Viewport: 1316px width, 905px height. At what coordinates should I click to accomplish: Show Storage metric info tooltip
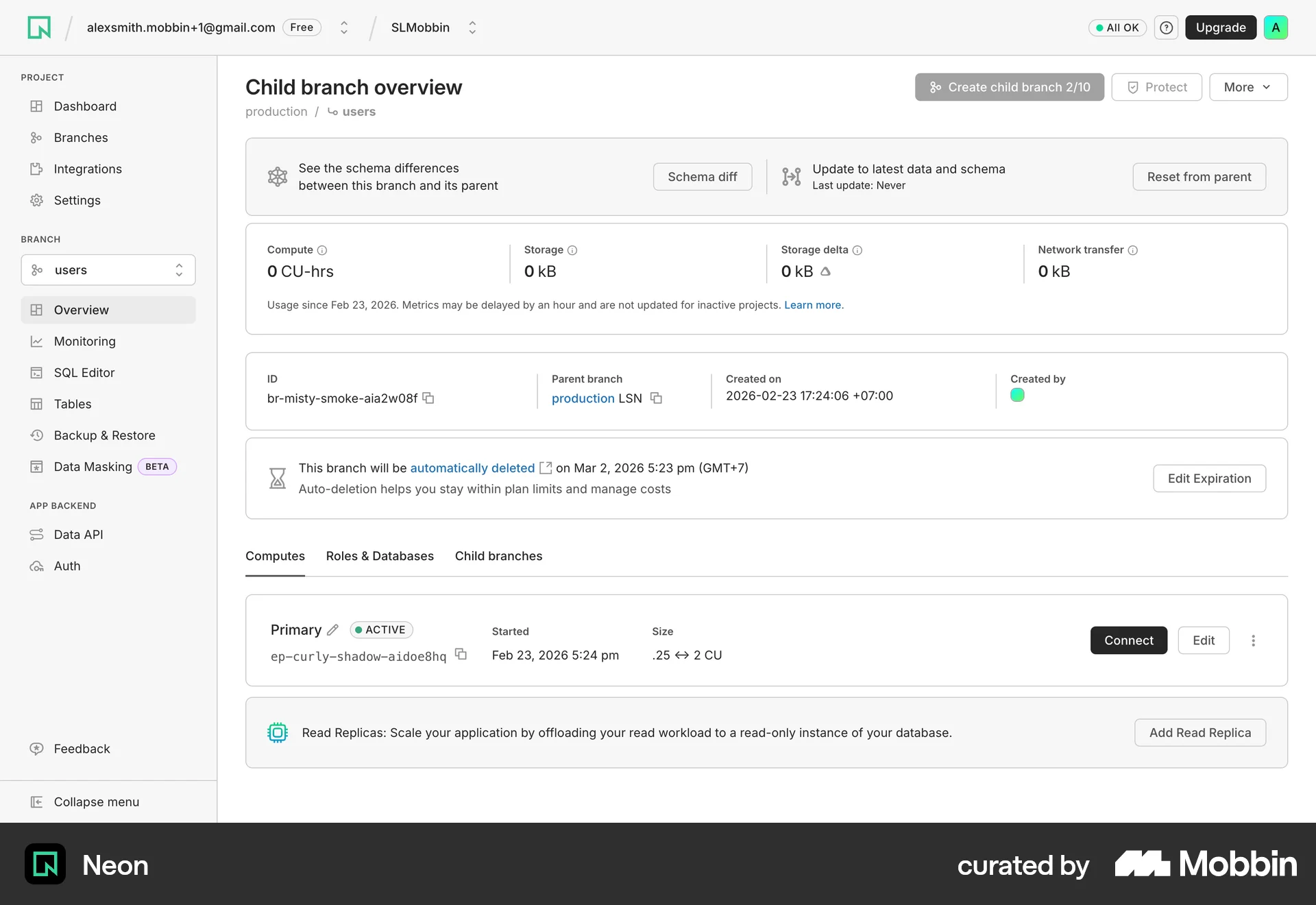(572, 250)
